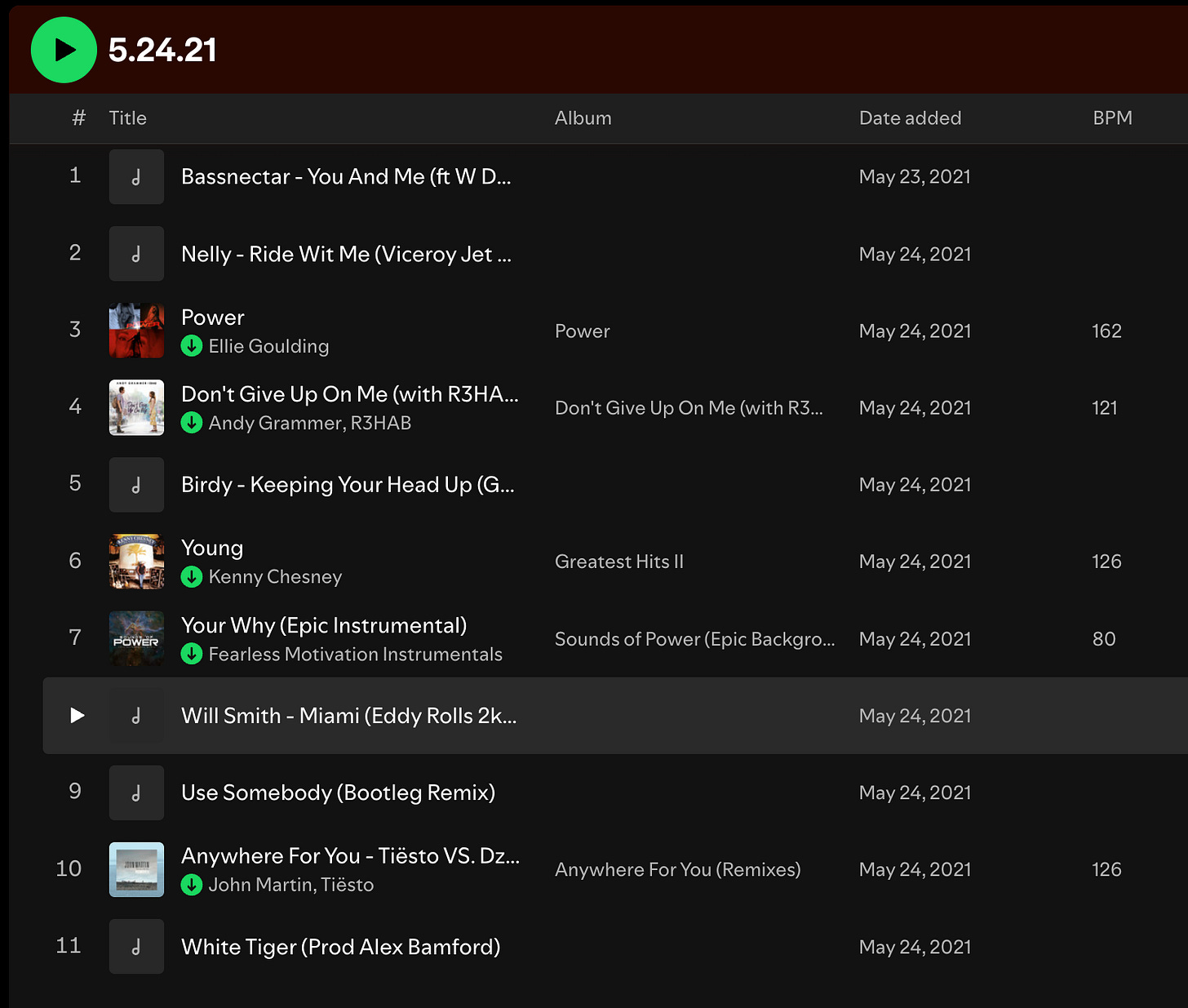The width and height of the screenshot is (1188, 1008).
Task: Select track title Birdy - Keeping Your Head Up
Action: 348,485
